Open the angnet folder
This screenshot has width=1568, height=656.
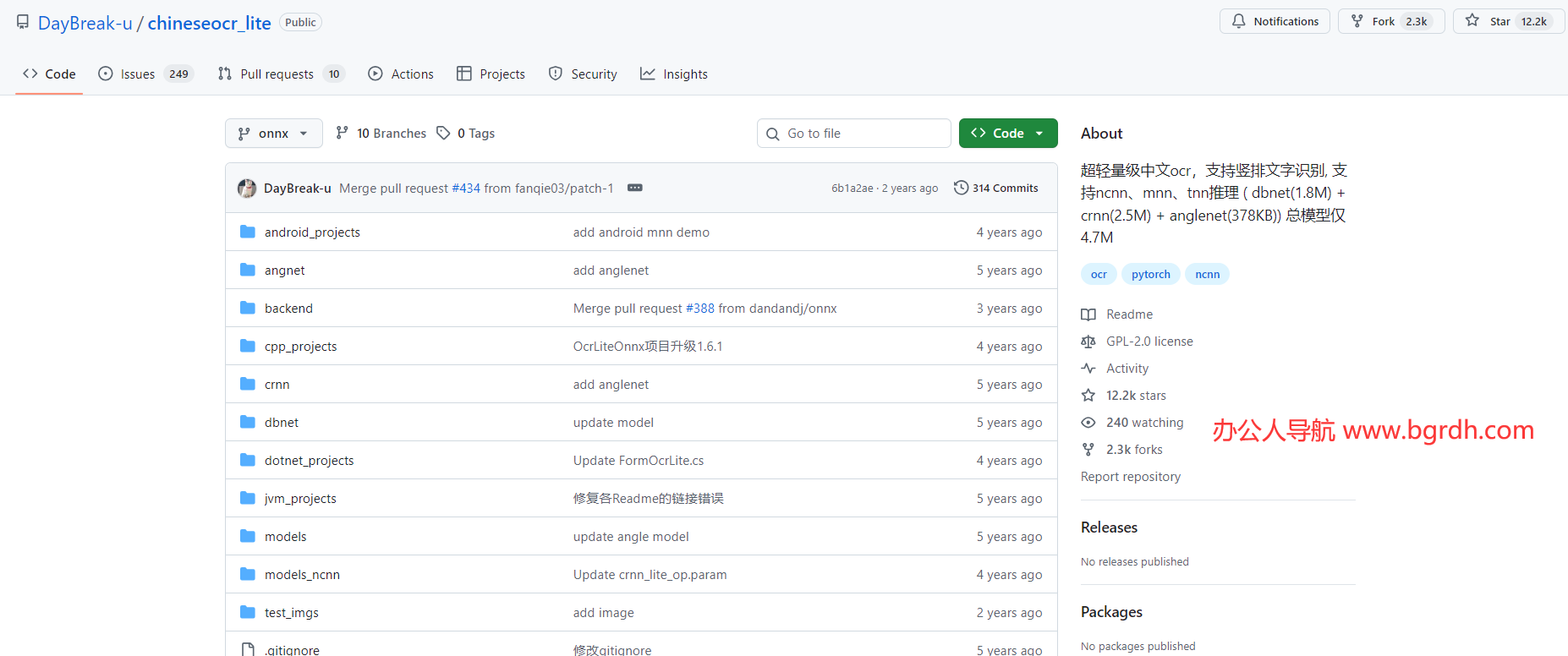pos(284,271)
